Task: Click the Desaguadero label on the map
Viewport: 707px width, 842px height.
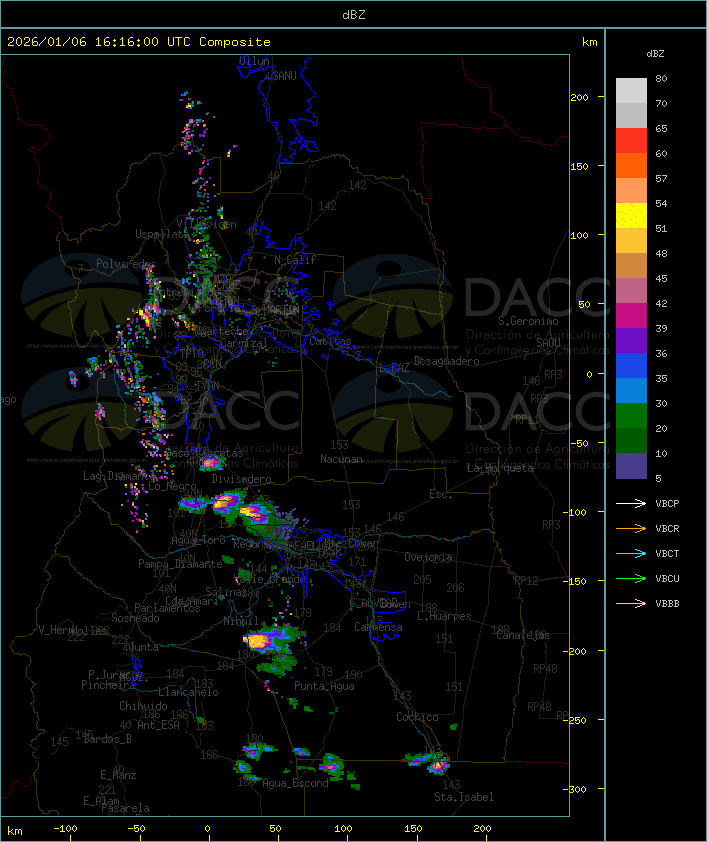Action: 447,361
